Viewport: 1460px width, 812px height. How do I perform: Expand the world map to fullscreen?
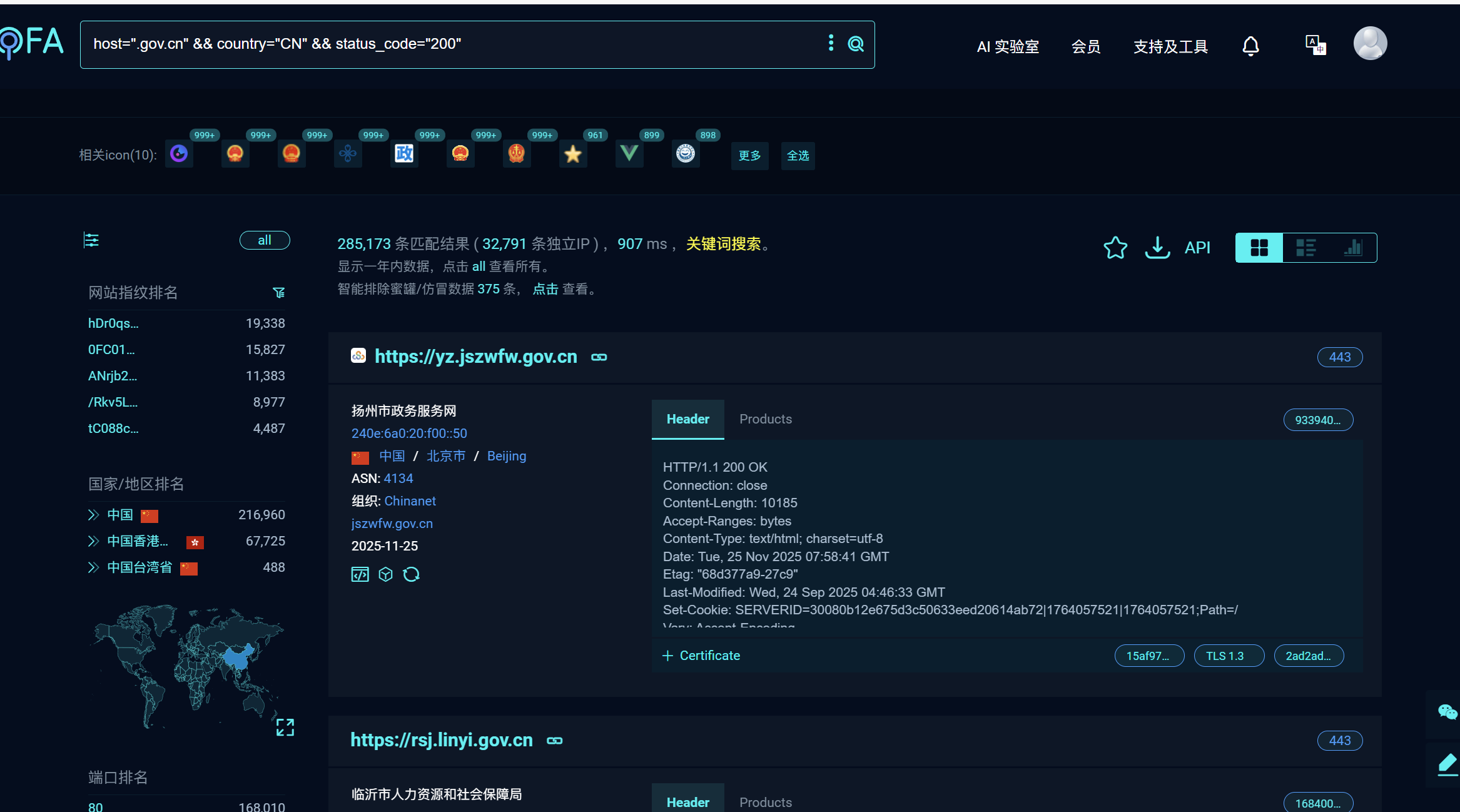coord(285,727)
